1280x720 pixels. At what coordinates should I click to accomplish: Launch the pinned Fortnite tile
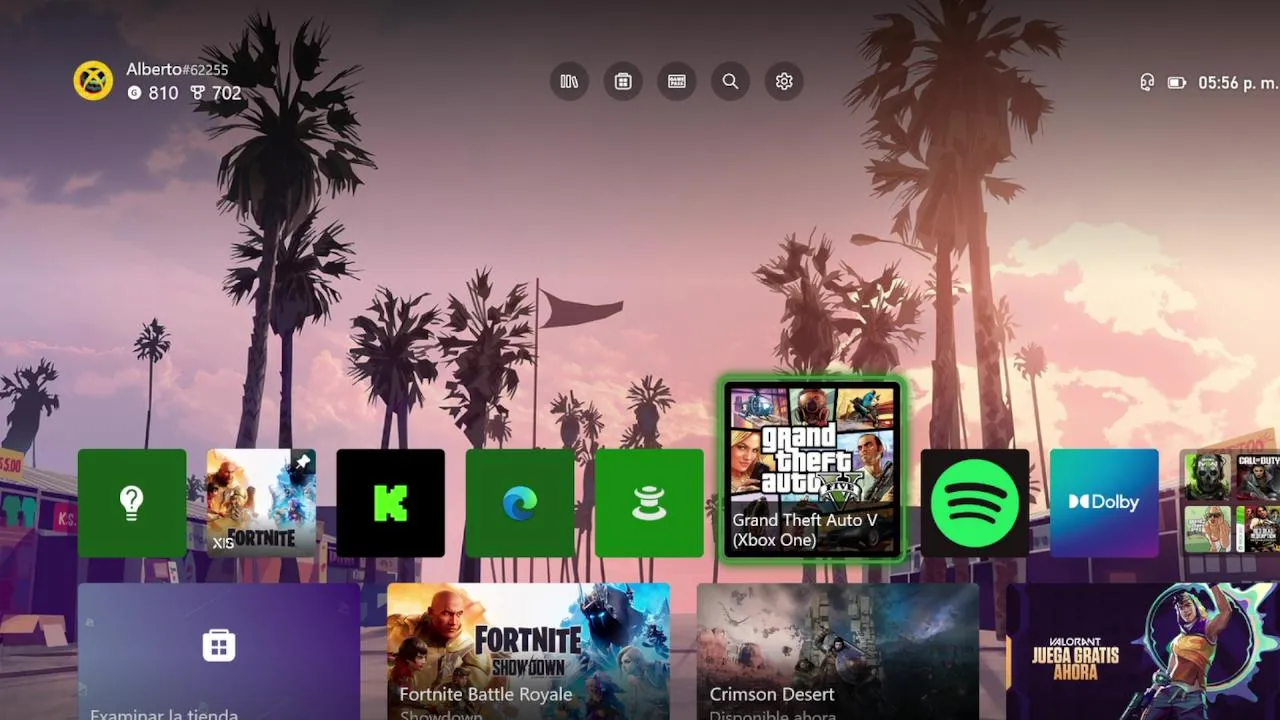(261, 503)
